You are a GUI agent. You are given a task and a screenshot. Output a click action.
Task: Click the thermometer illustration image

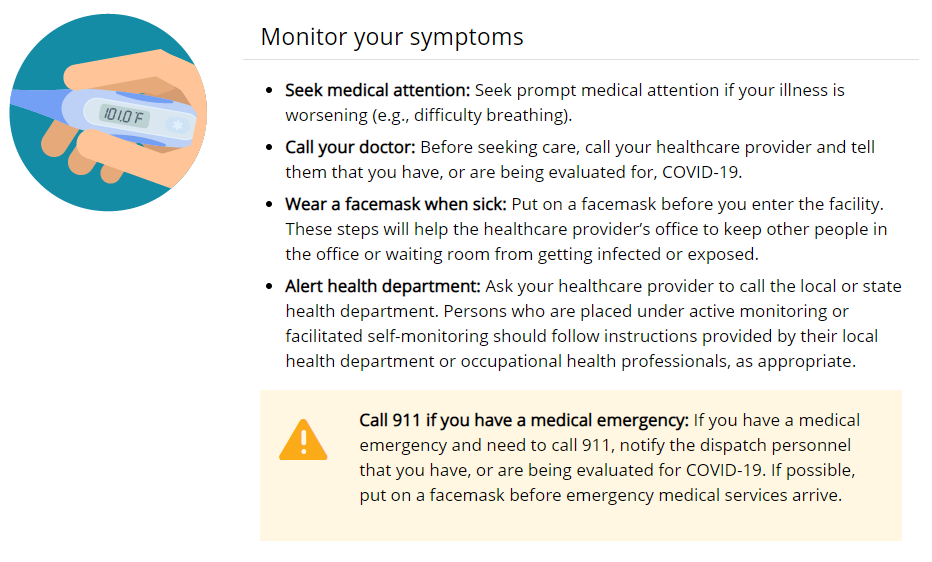tap(108, 112)
